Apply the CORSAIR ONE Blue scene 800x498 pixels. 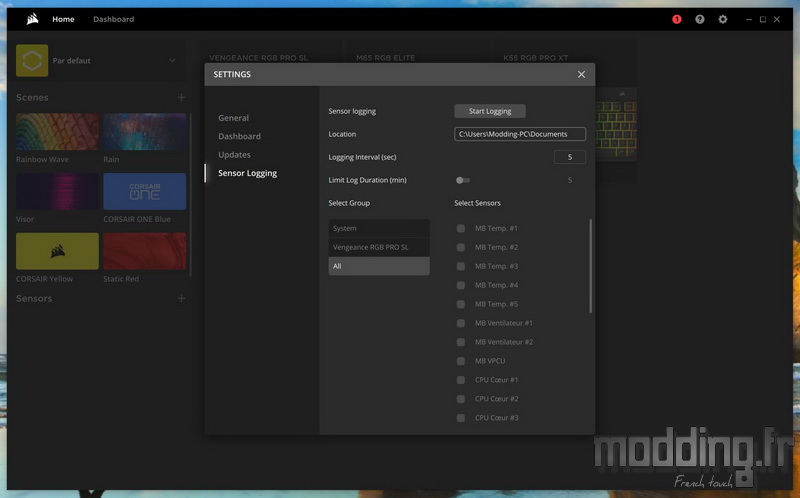point(145,191)
